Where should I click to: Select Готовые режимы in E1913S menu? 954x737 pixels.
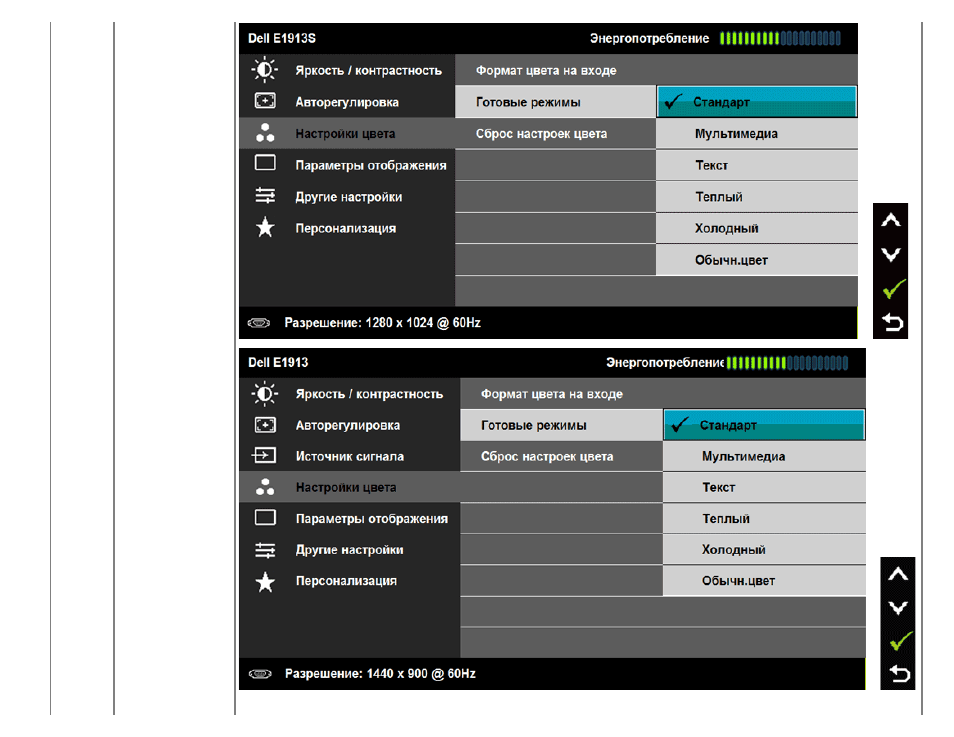coord(555,102)
